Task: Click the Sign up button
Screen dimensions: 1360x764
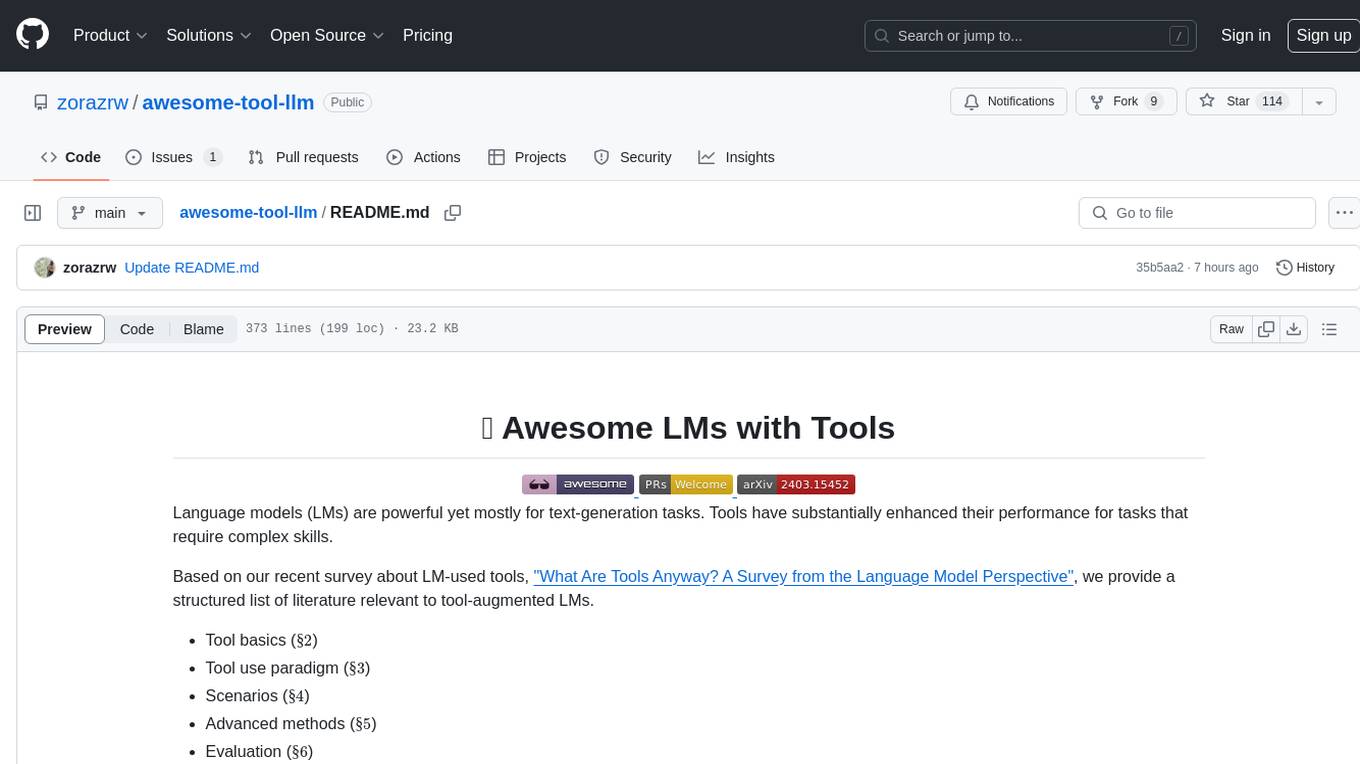Action: pos(1323,35)
